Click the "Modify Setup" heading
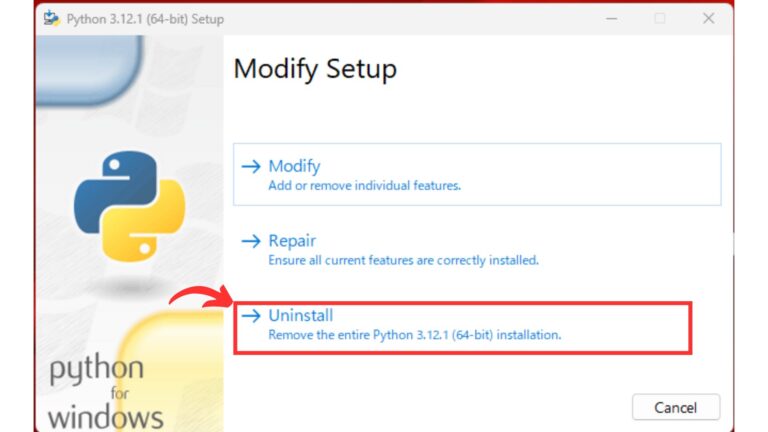The height and width of the screenshot is (432, 768). (315, 69)
